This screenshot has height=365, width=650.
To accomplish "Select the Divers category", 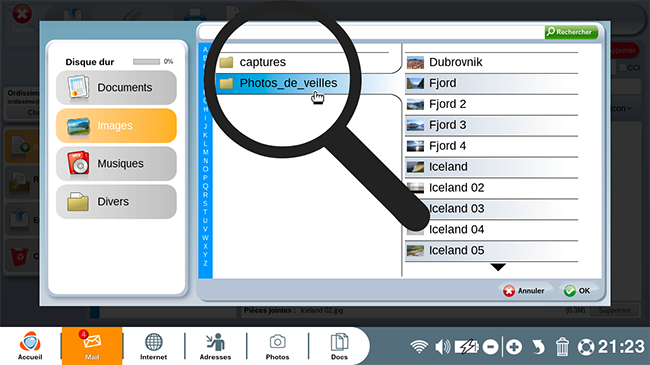I will click(x=116, y=202).
